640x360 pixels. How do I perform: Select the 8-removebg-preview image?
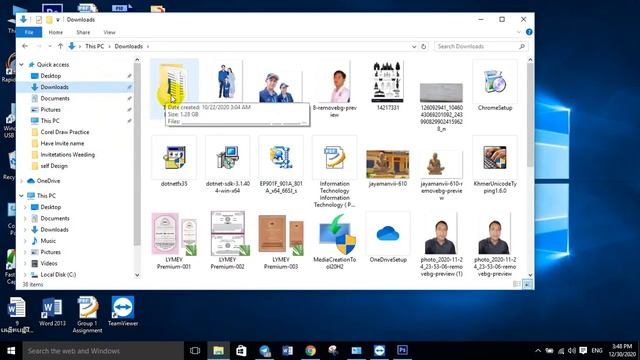coord(334,89)
